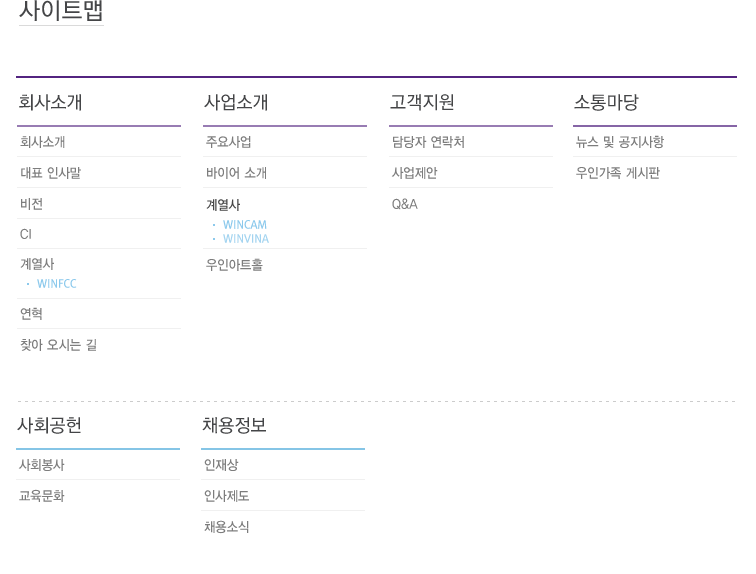Click the 사업제안 link
The image size is (756, 574).
pos(414,173)
